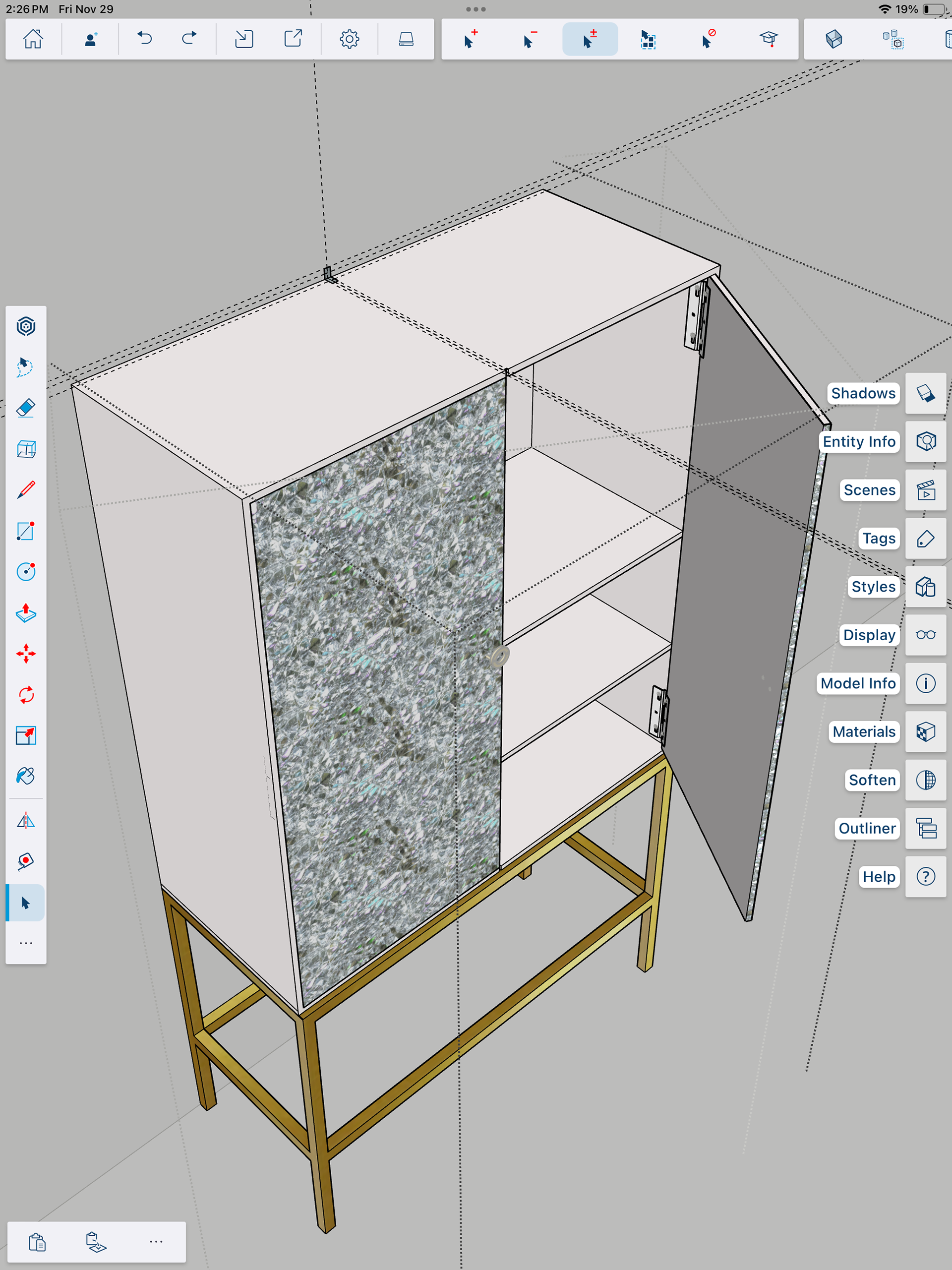This screenshot has height=1270, width=952.
Task: Open the Tags panel icon
Action: [x=925, y=539]
